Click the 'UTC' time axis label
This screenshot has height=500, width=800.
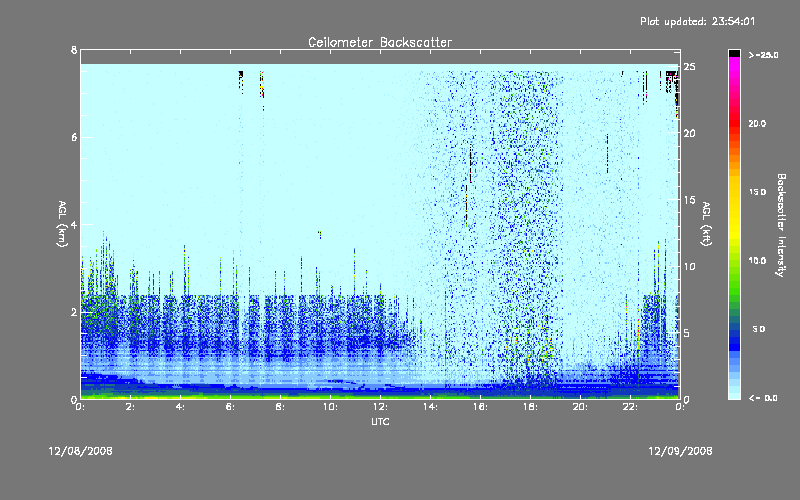coord(380,422)
